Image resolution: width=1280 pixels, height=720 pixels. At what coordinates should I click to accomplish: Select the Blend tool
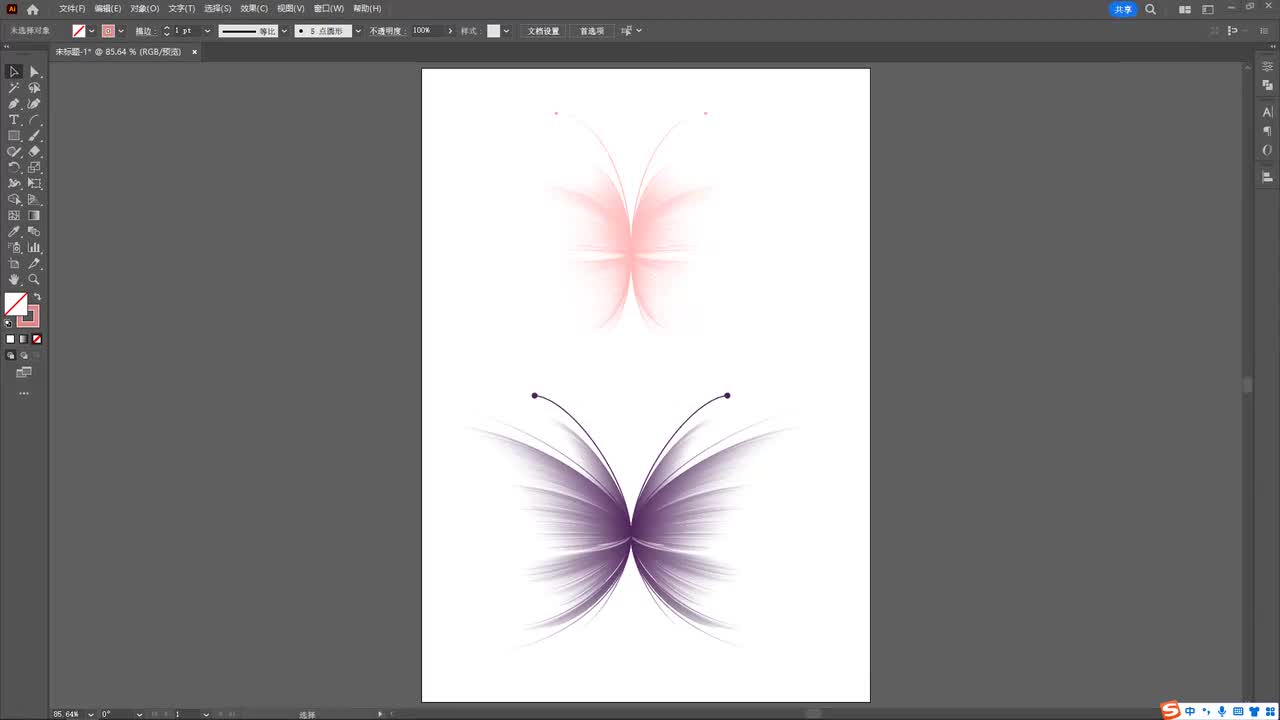tap(34, 232)
